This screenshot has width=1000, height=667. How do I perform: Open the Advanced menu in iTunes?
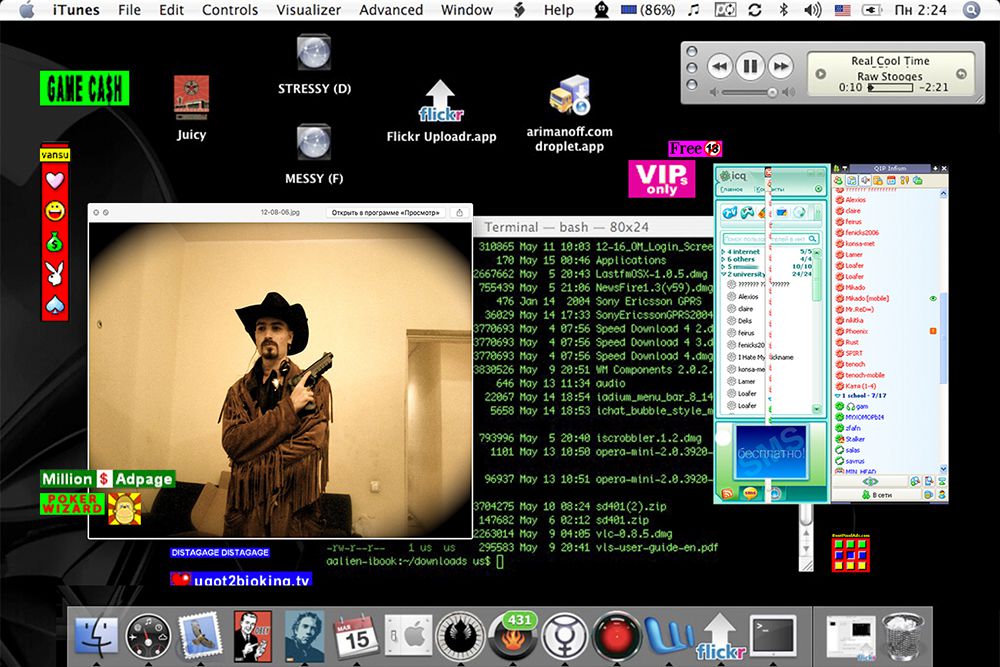[391, 10]
